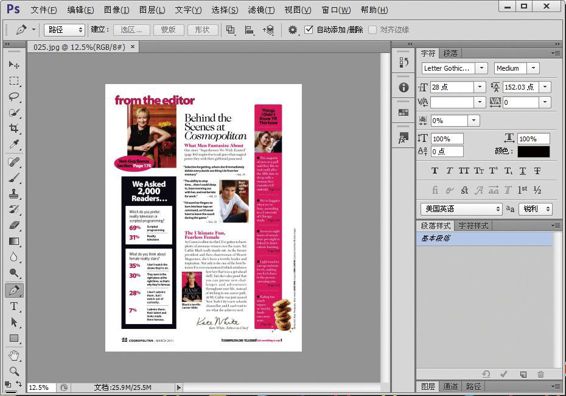The image size is (566, 396).
Task: Select the Spot Healing Brush tool
Action: click(x=14, y=162)
